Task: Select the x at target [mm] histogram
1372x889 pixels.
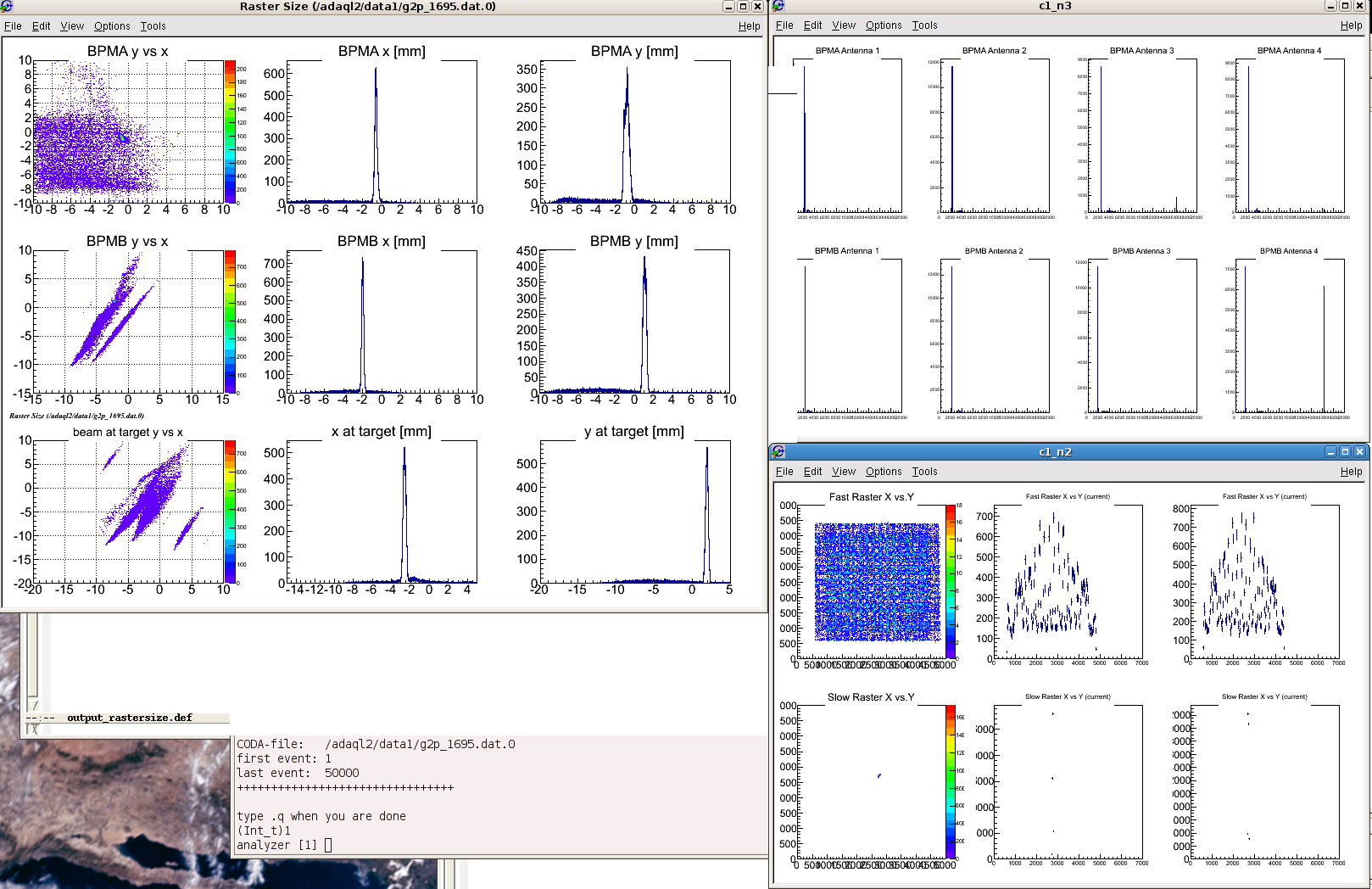Action: click(382, 512)
